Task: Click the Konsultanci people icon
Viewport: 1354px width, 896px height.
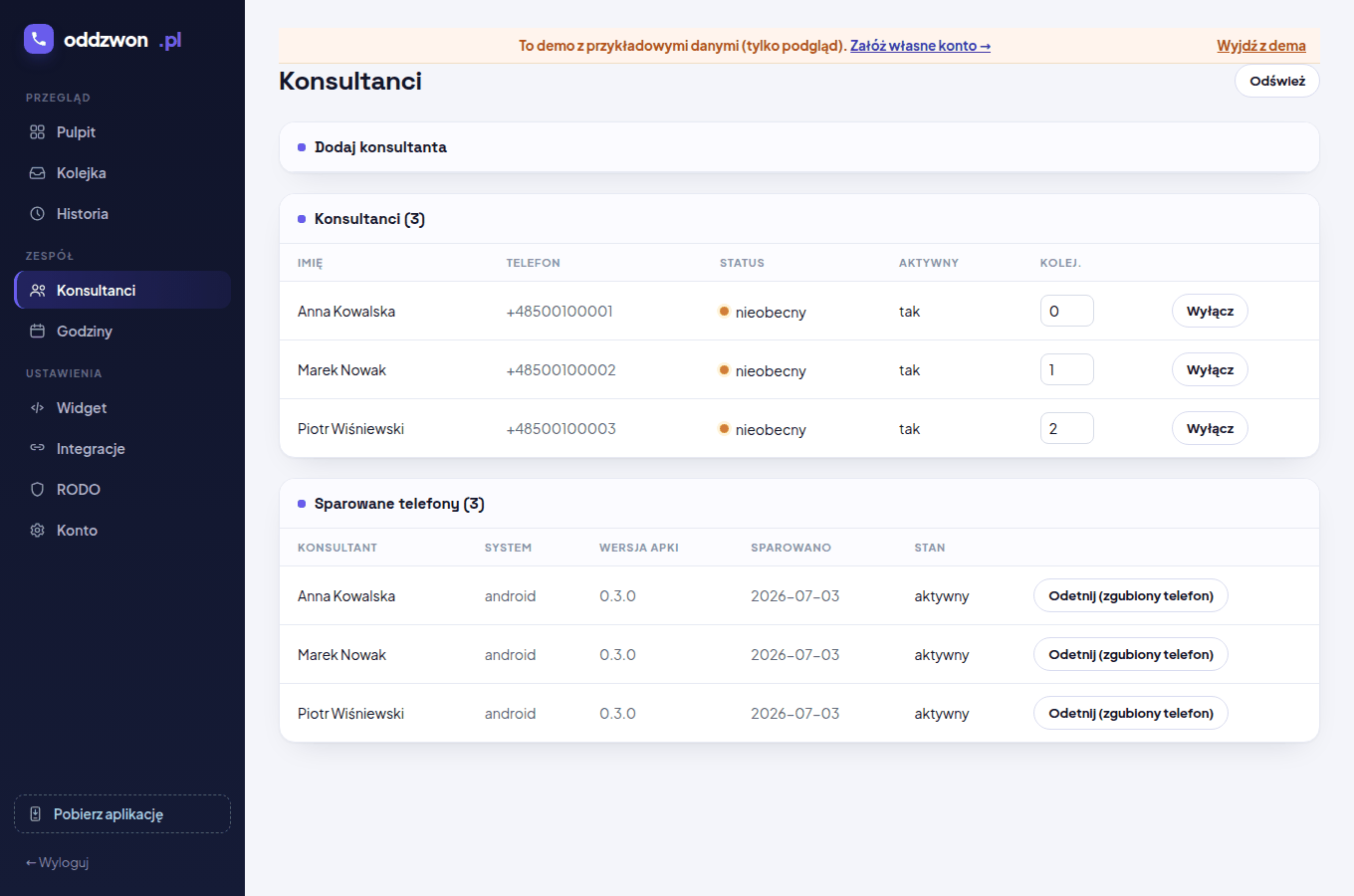Action: [x=37, y=291]
